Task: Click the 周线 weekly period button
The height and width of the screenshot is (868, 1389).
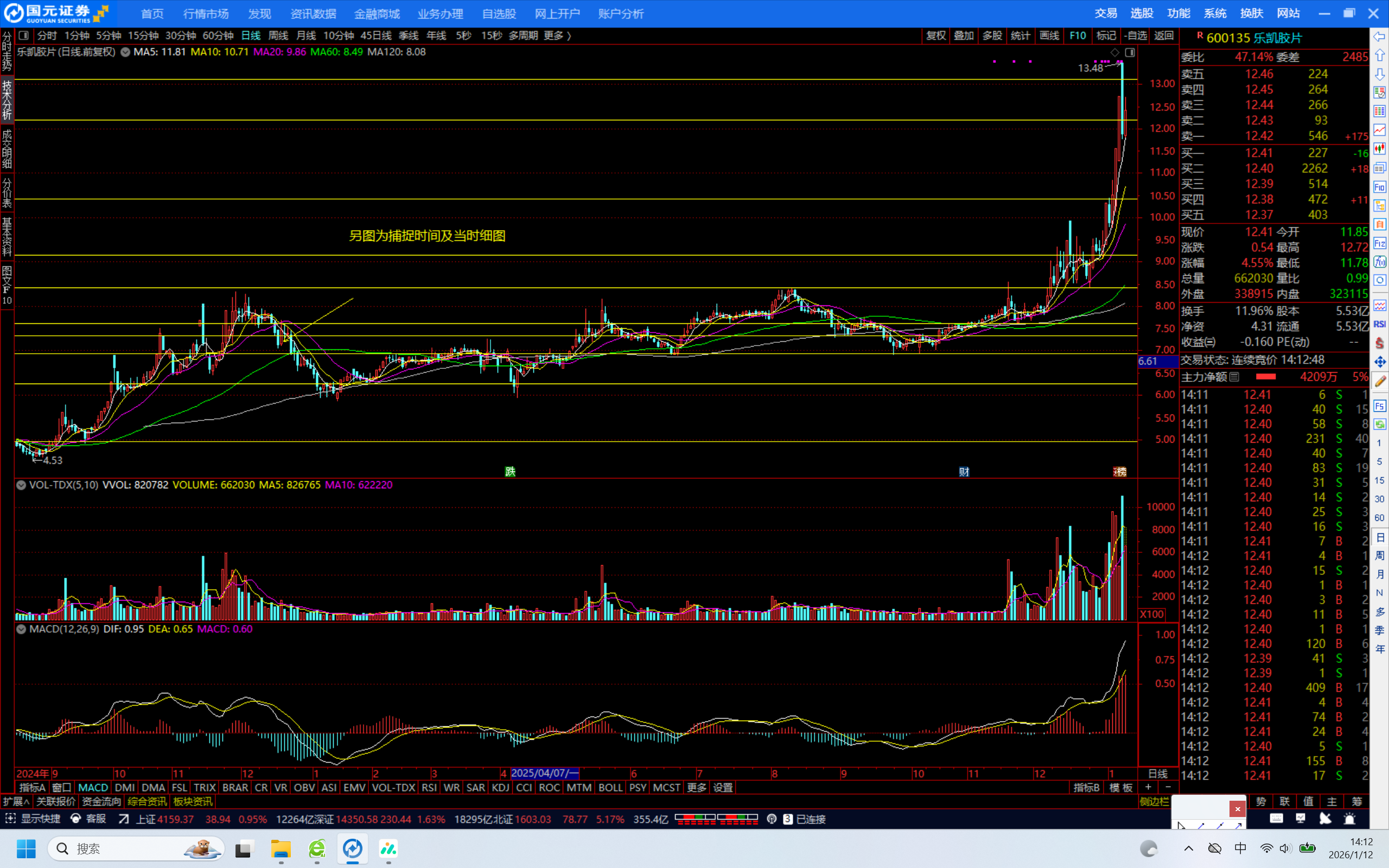Action: 278,36
